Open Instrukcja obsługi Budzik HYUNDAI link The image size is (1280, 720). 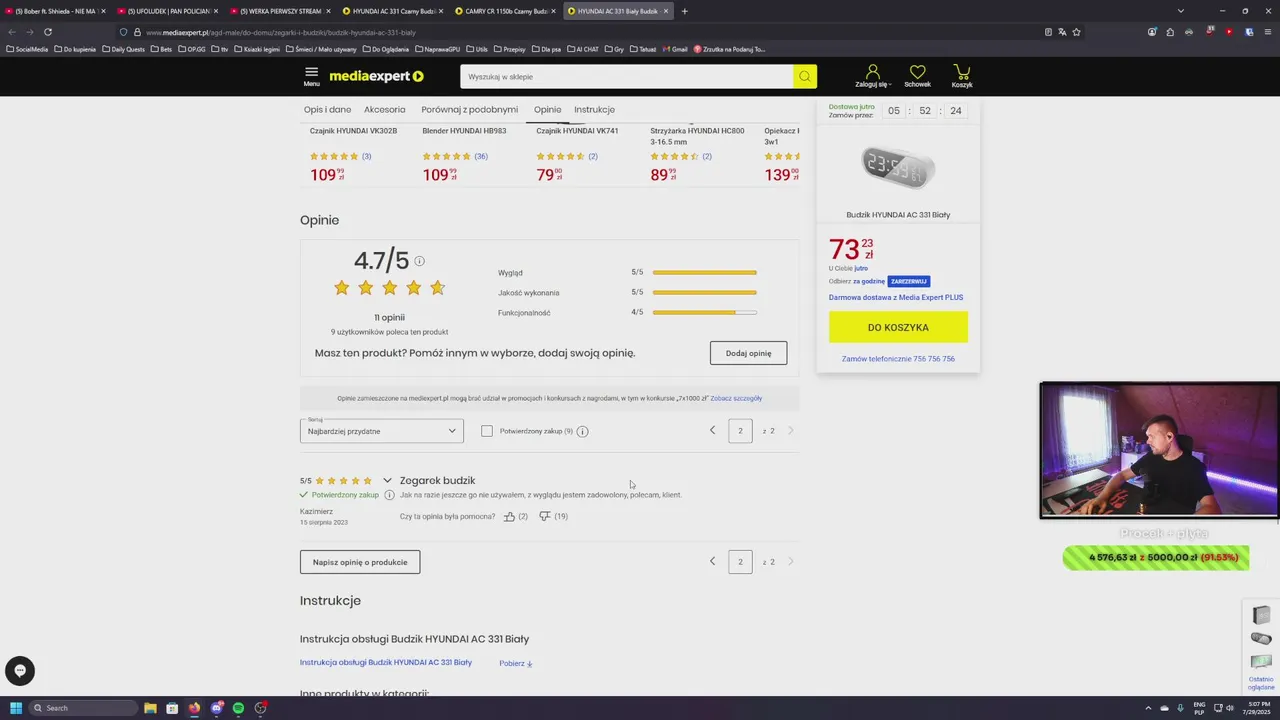386,662
